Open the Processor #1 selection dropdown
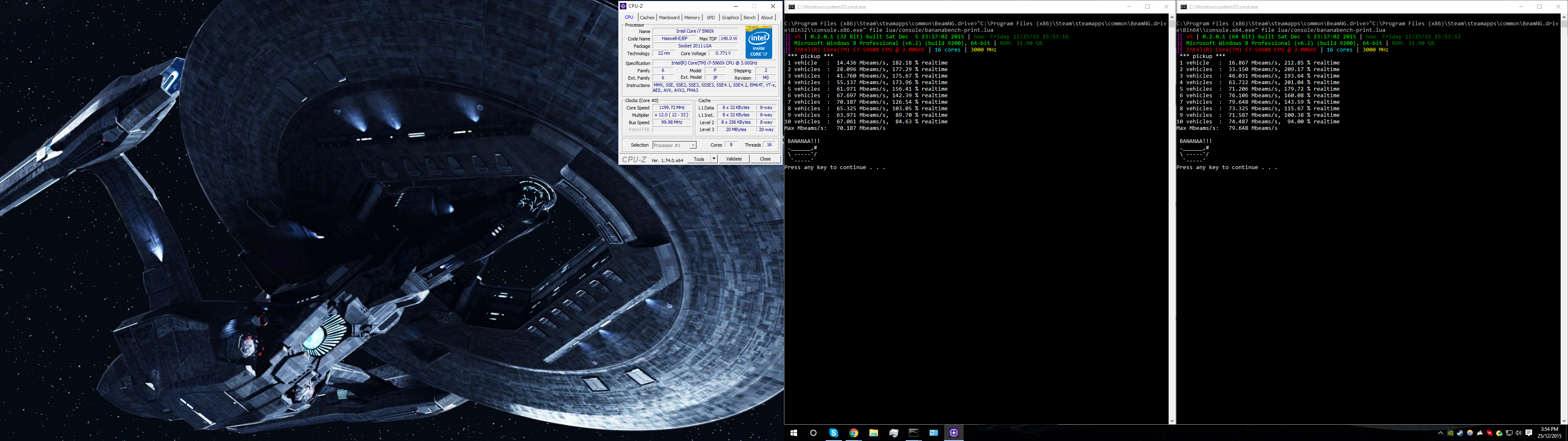Screen dimensions: 1568x441 675,145
